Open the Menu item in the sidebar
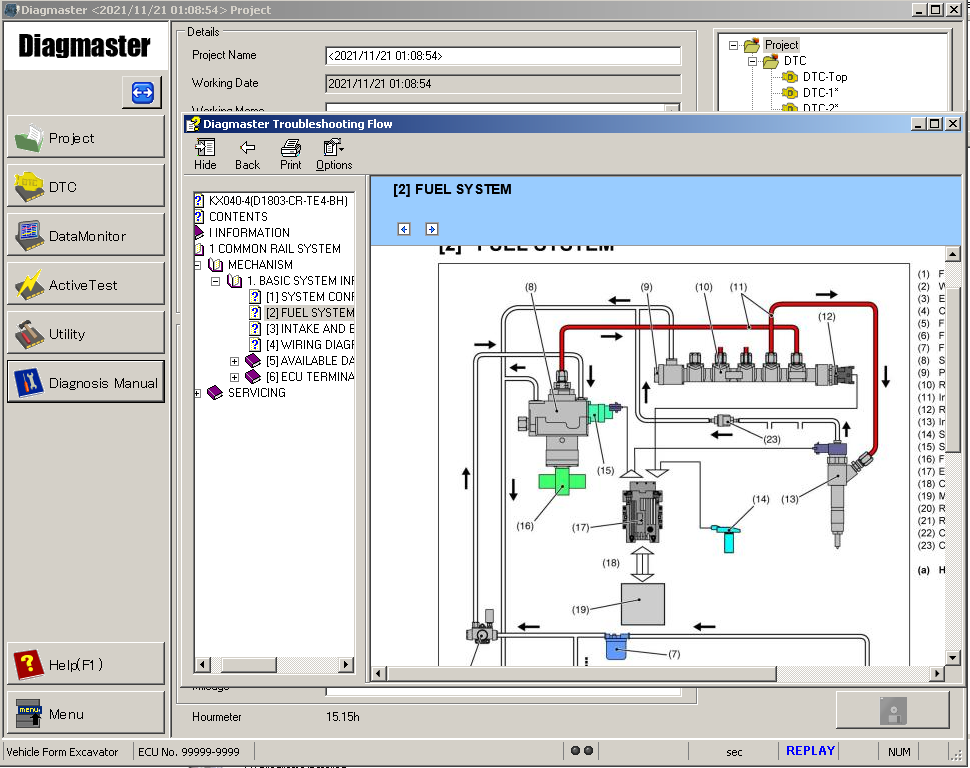970x768 pixels. pos(85,712)
